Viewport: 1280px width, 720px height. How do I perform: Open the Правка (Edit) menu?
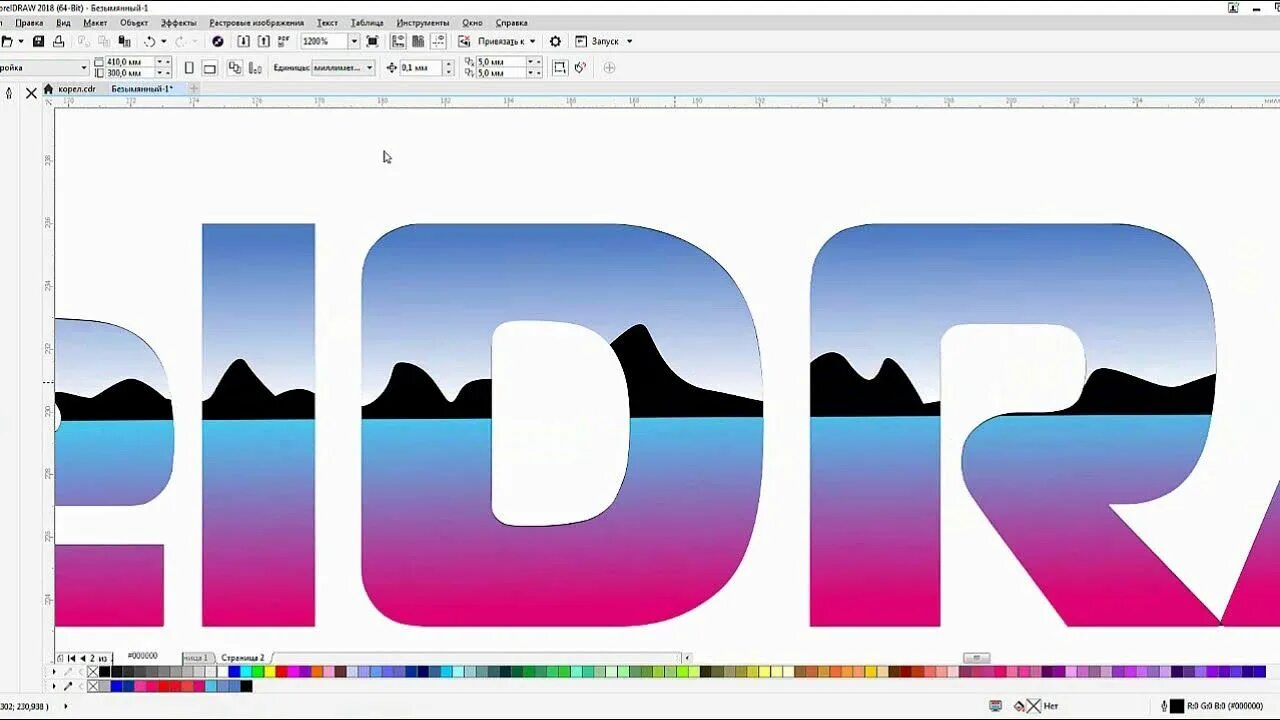pos(29,22)
